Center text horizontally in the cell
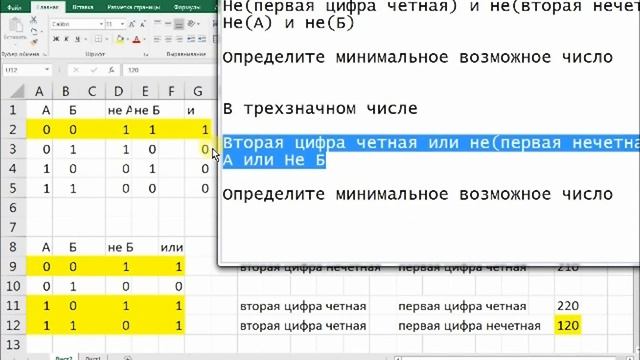640x360 pixels. tap(168, 39)
